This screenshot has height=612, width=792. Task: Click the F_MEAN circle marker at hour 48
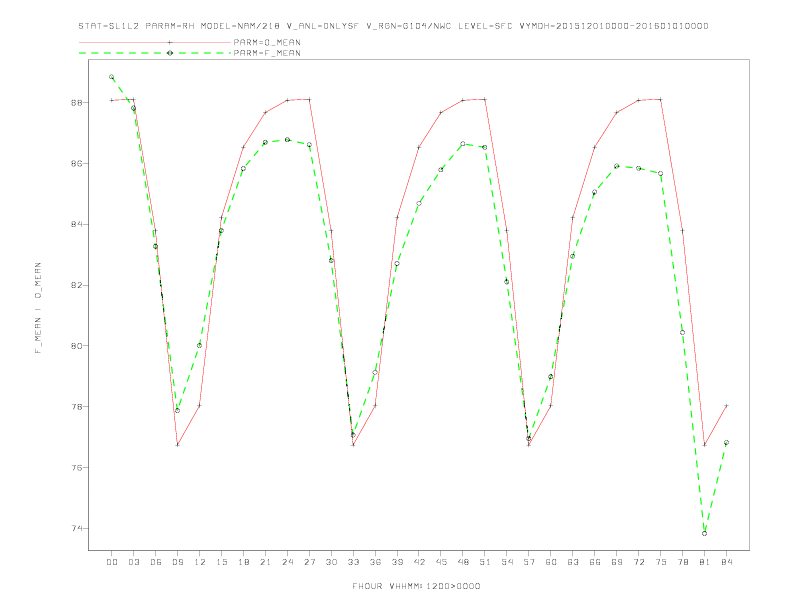(463, 144)
